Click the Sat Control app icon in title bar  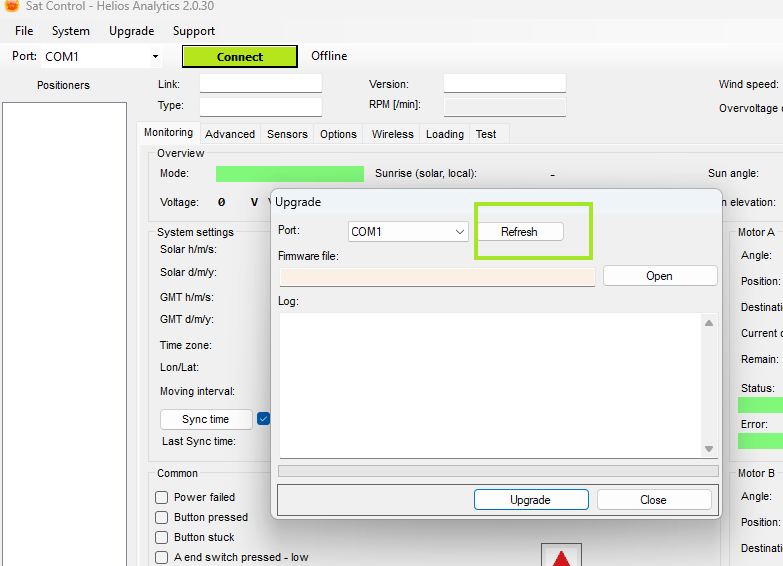click(x=11, y=5)
